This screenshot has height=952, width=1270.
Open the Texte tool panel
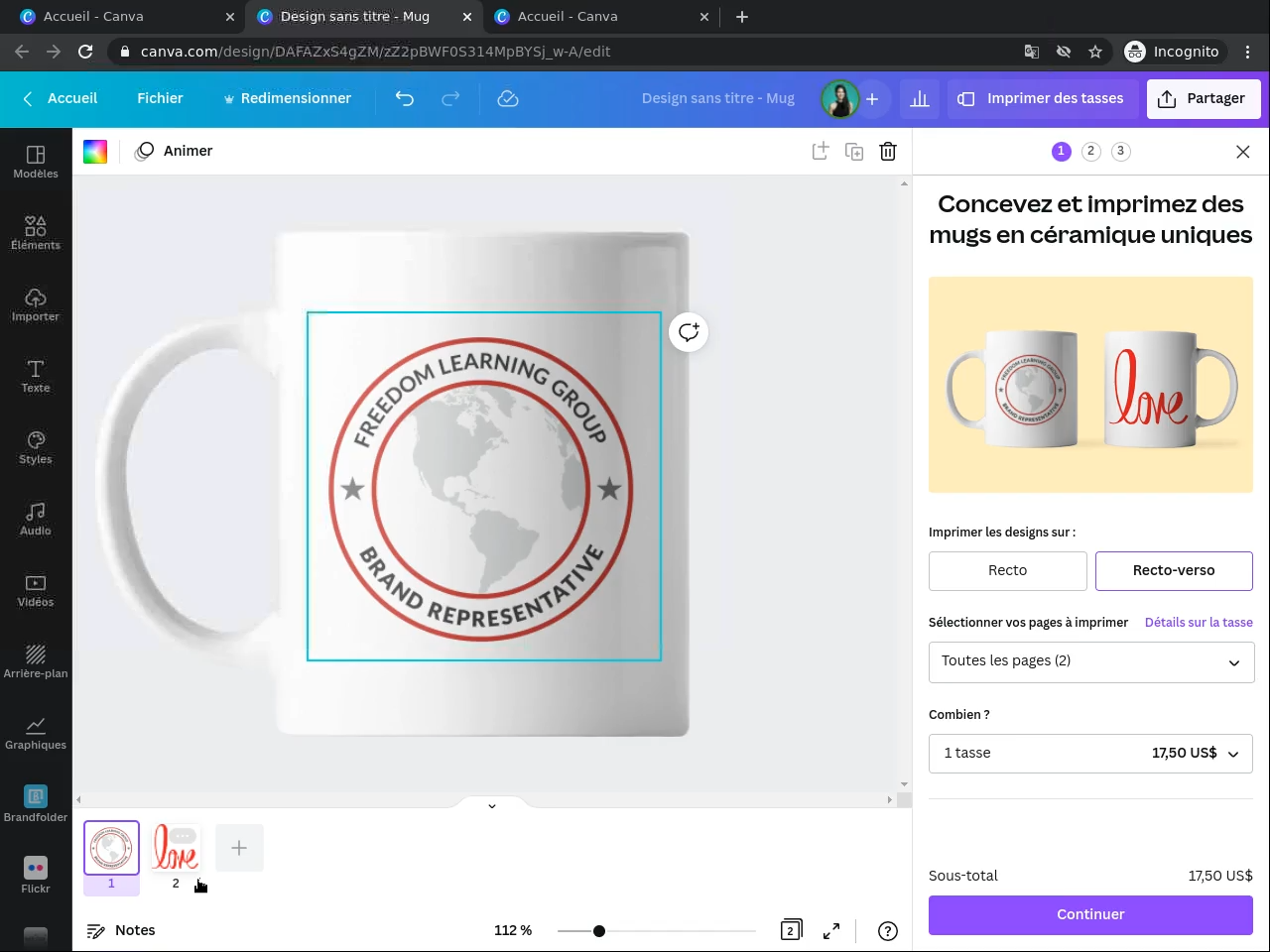point(36,376)
